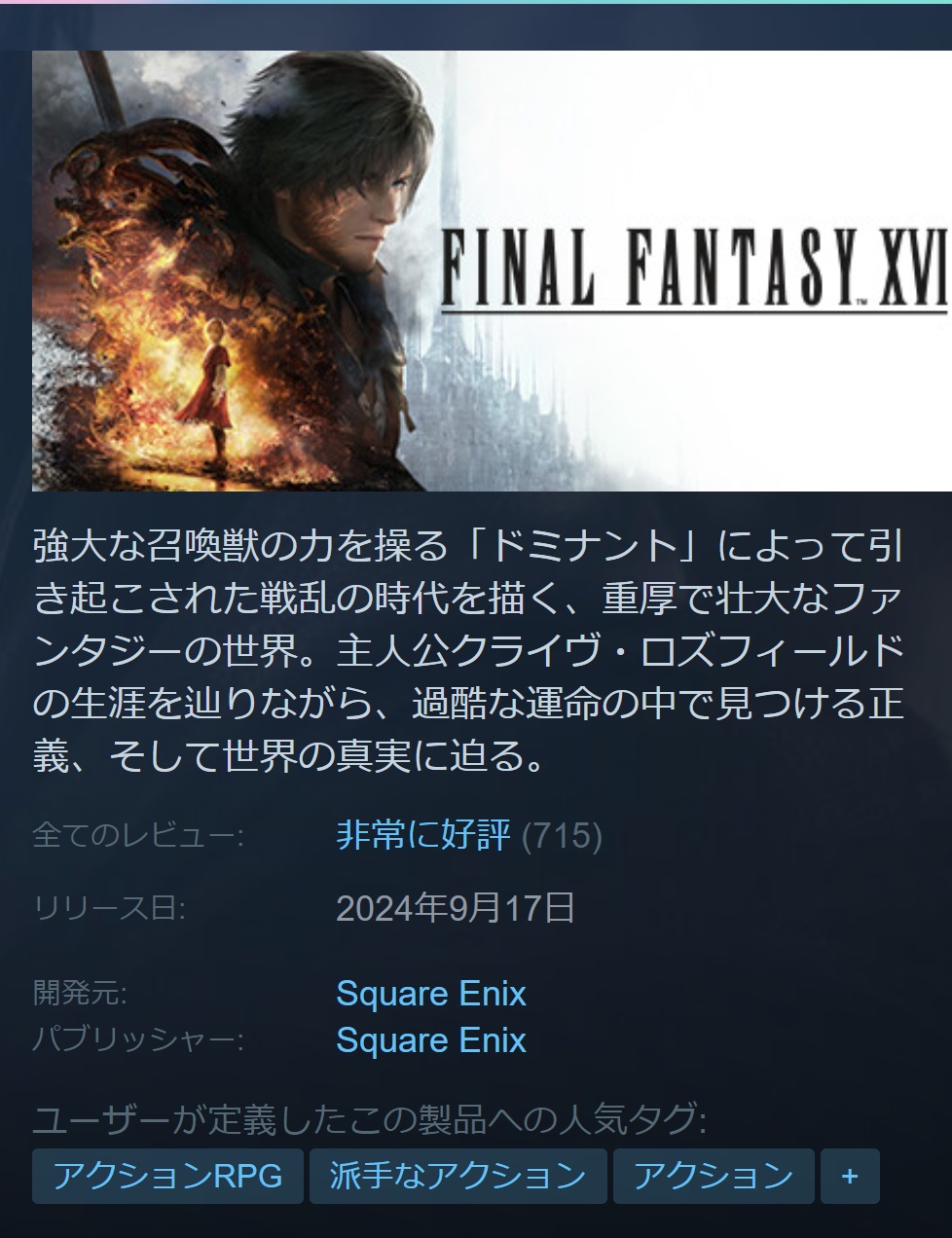Click the review count (715)

[x=563, y=836]
